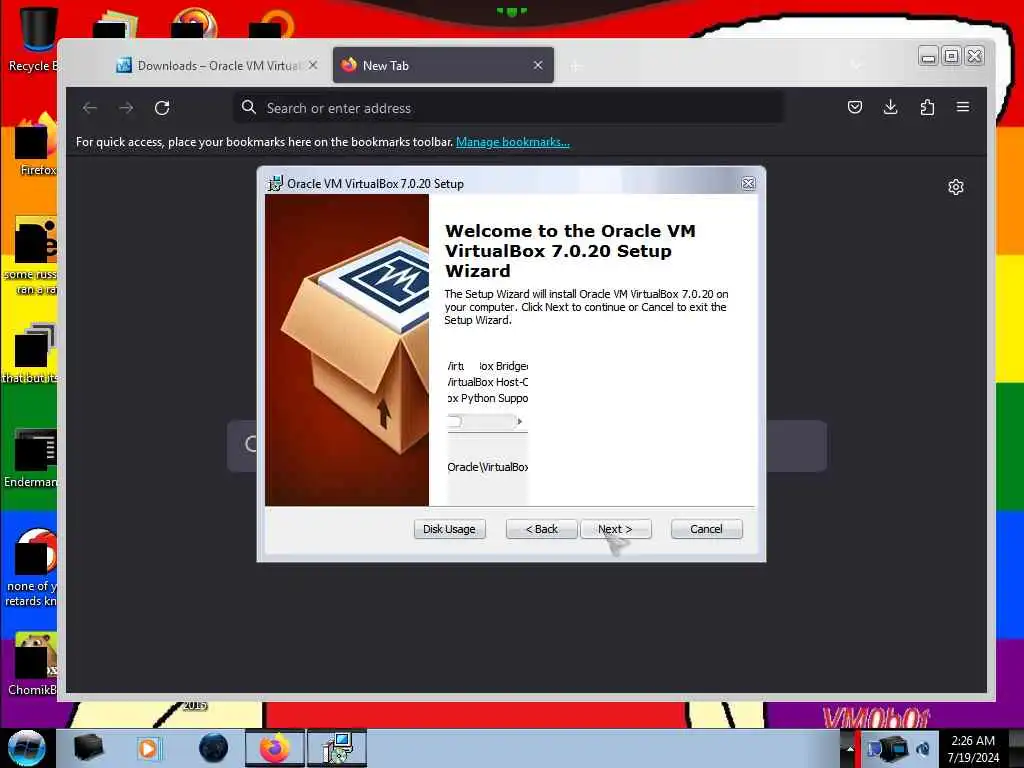Viewport: 1024px width, 768px height.
Task: Reload the current Firefox page
Action: pos(162,108)
